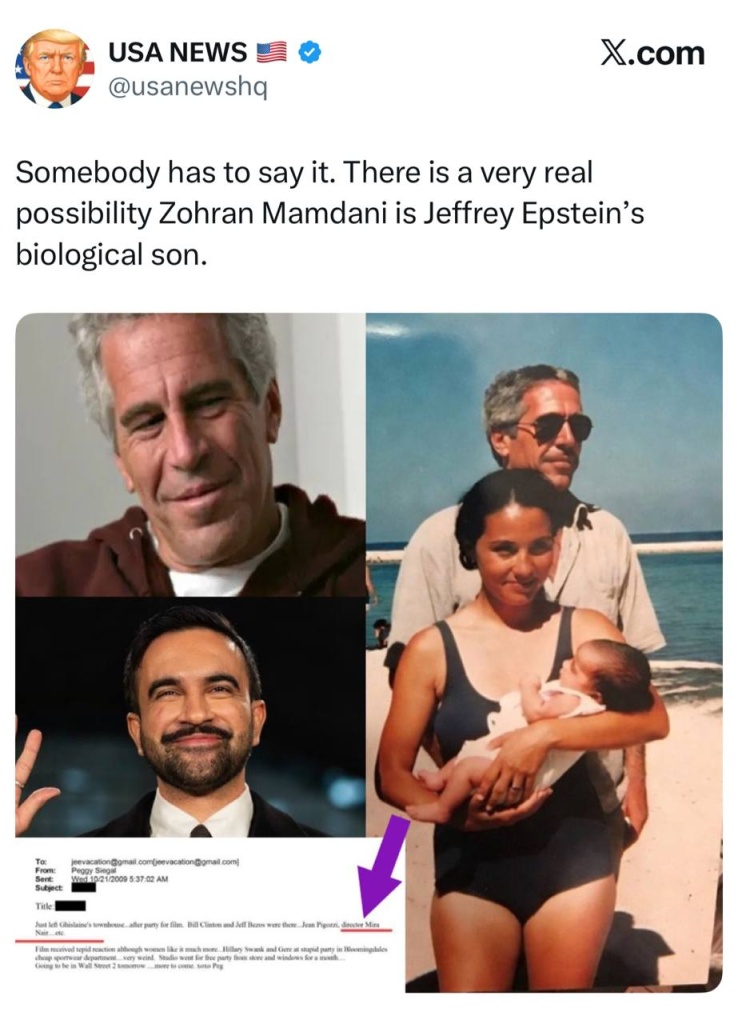
Task: Open the USA NEWS display name
Action: click(x=177, y=53)
